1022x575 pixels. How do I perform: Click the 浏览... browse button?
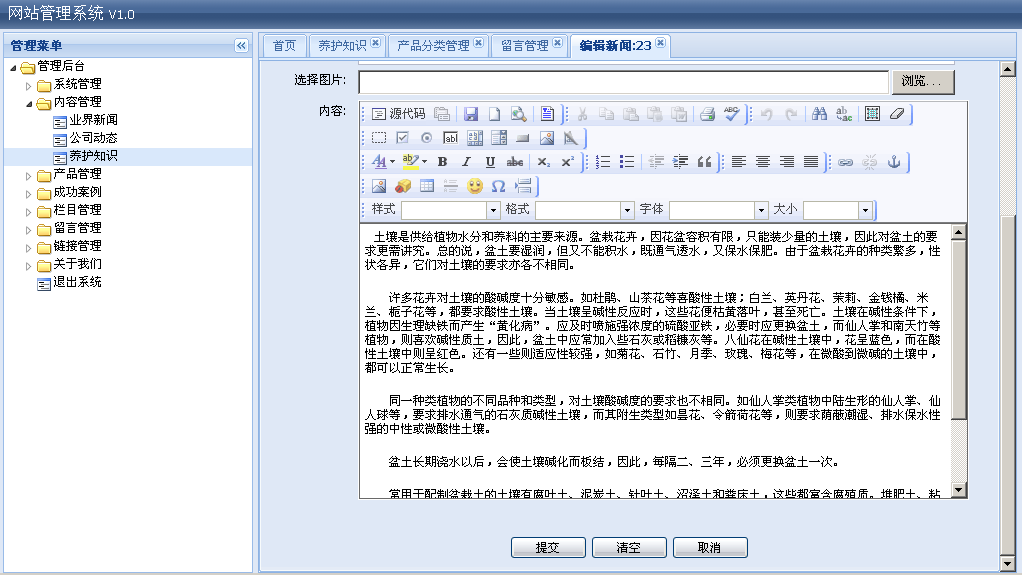click(x=923, y=81)
